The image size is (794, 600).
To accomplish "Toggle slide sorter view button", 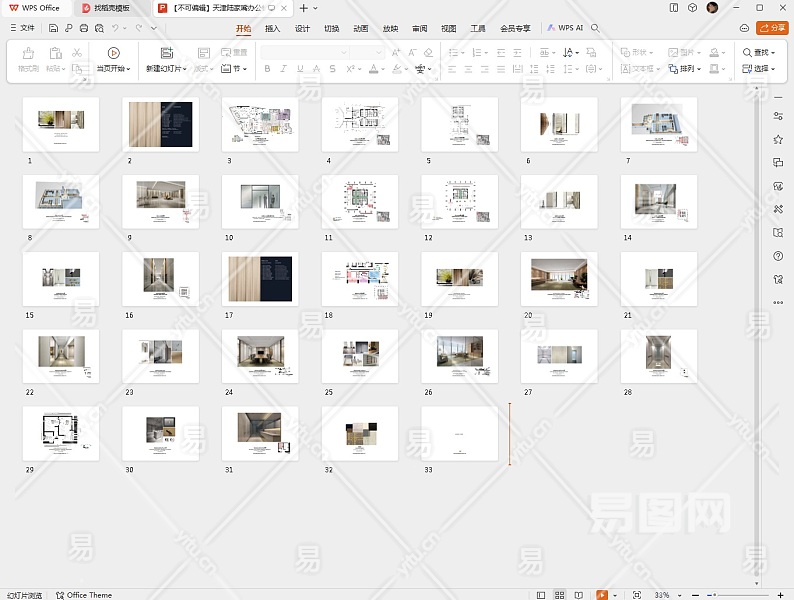I will pos(561,595).
